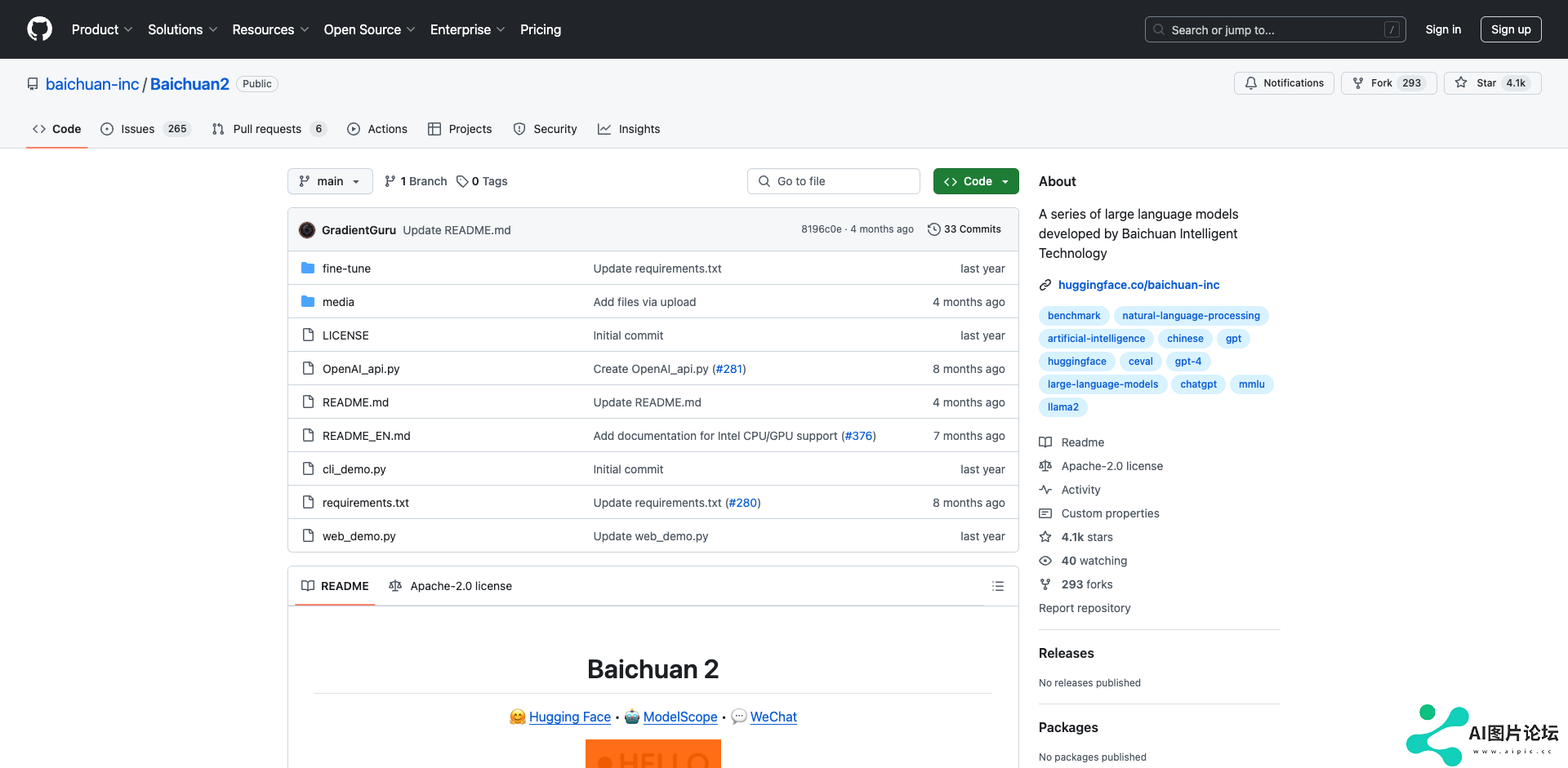Open the Hugging Face README link

click(x=570, y=717)
